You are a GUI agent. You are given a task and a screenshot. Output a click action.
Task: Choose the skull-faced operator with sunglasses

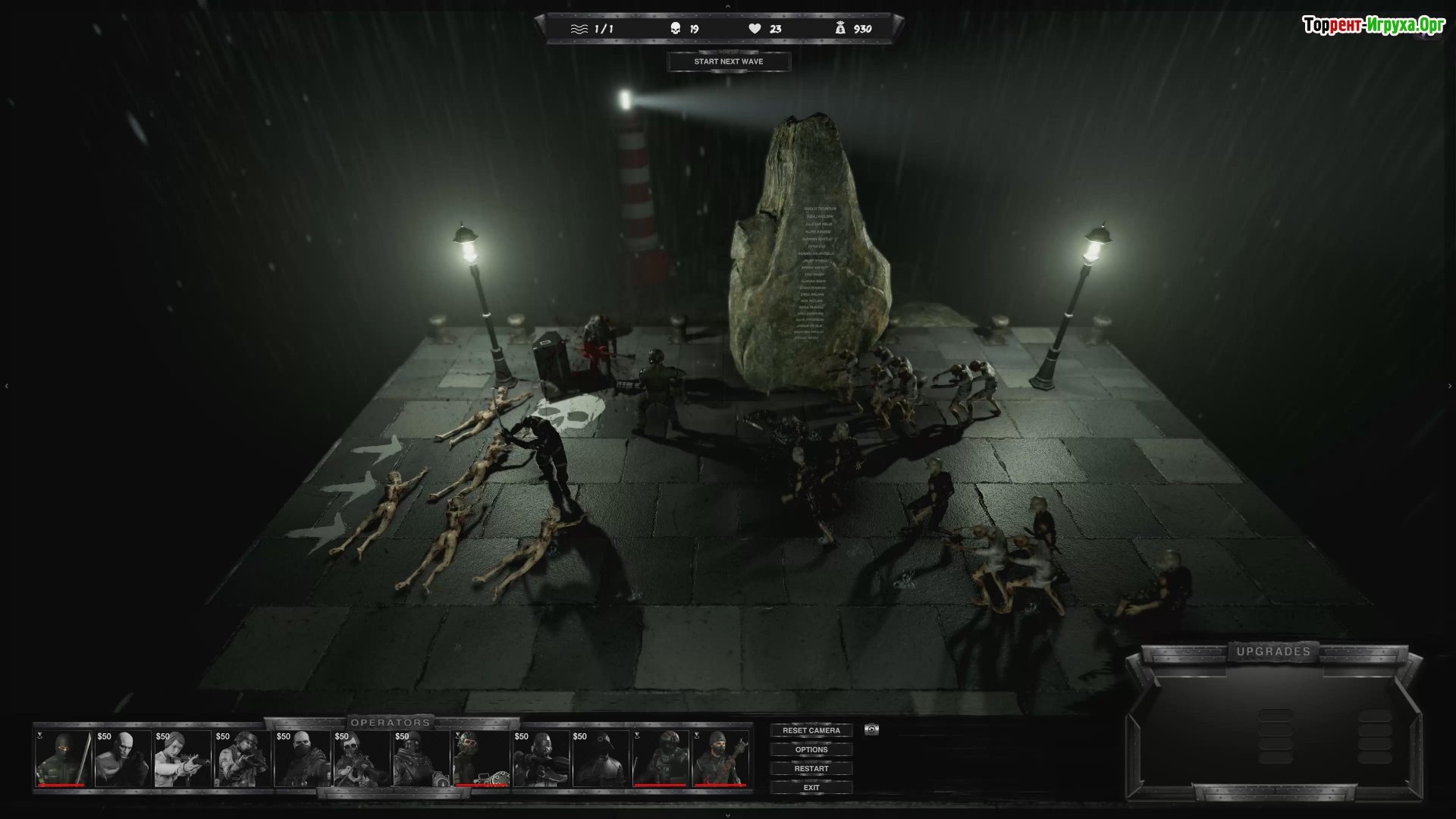coord(362,758)
